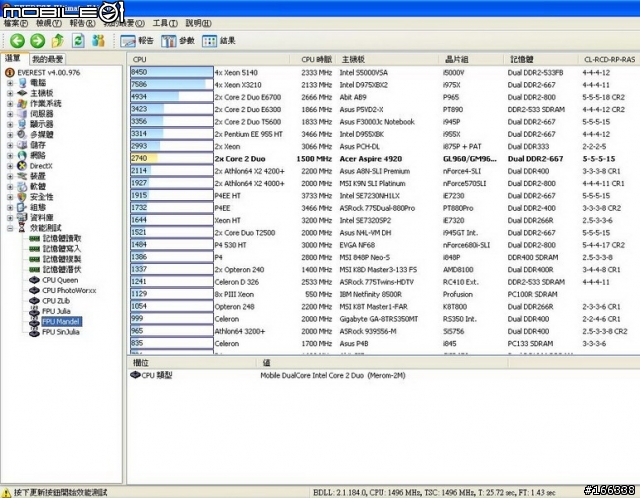The height and width of the screenshot is (498, 640).
Task: Expand the 電腦 tree node
Action: point(10,83)
